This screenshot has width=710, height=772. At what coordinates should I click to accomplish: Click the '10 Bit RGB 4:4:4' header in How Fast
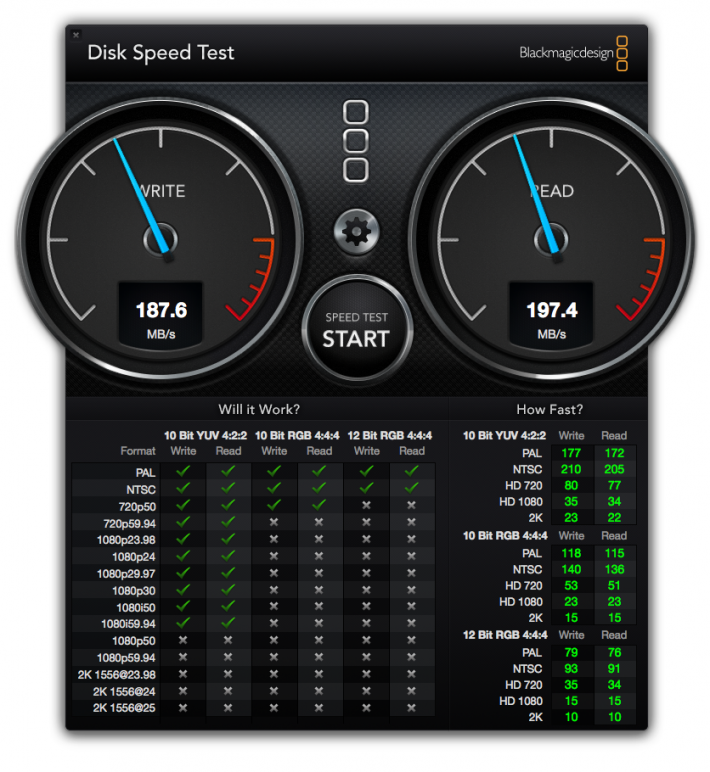coord(505,536)
